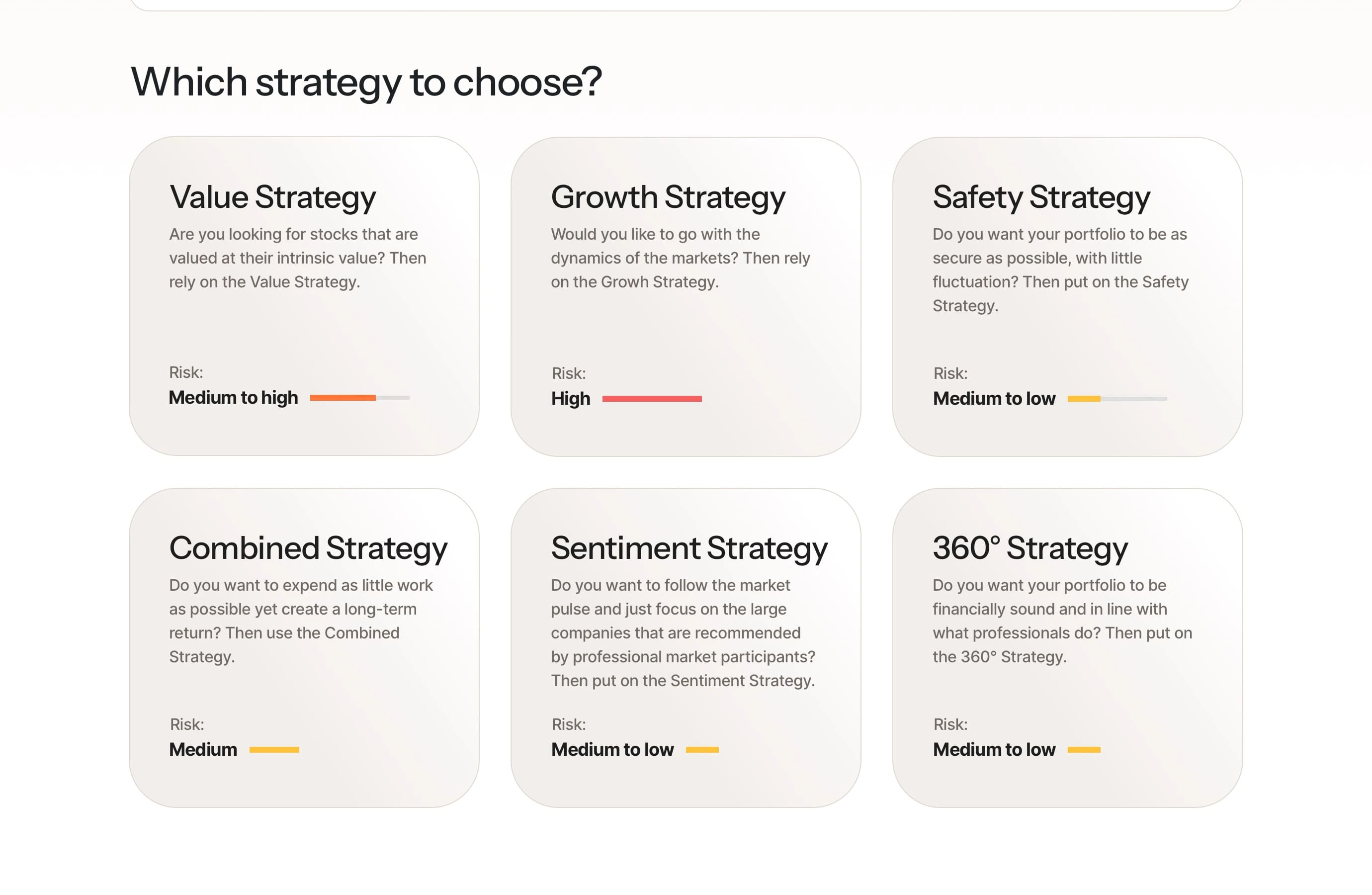The height and width of the screenshot is (895, 1372).
Task: Select the Growth Strategy heading
Action: click(x=668, y=197)
